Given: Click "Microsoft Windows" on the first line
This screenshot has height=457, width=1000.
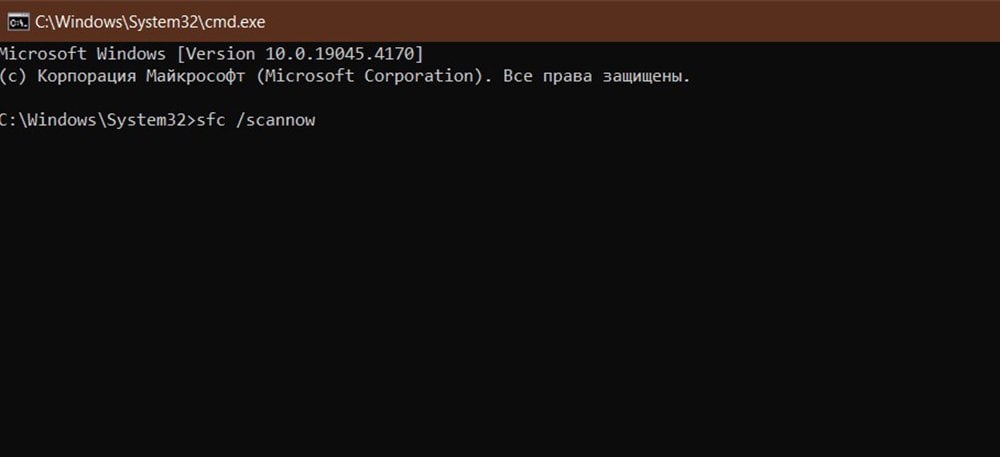Looking at the screenshot, I should pos(80,52).
